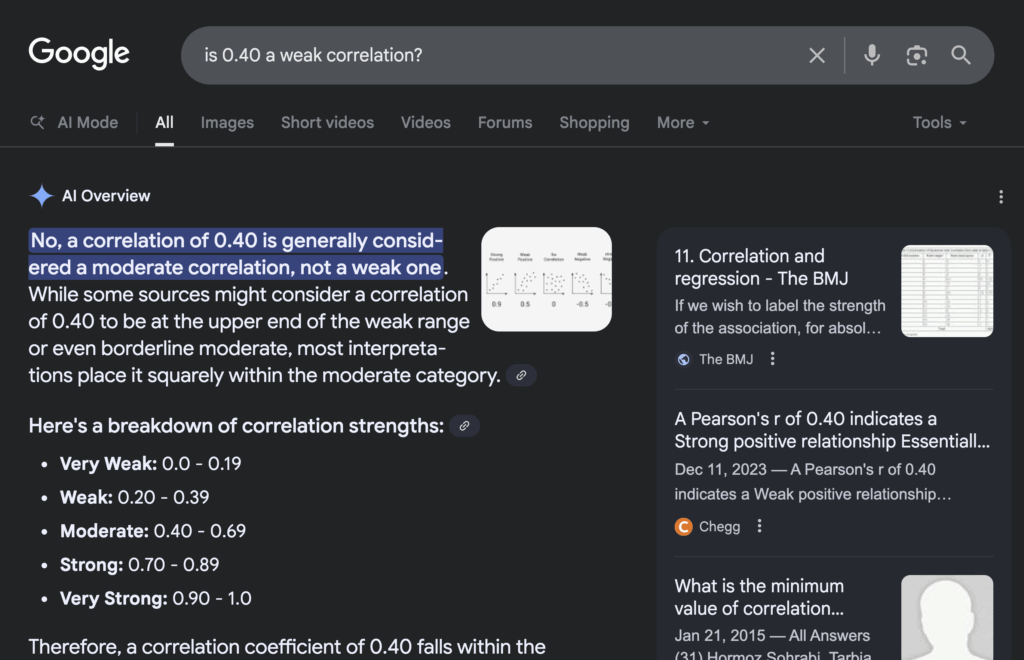The width and height of the screenshot is (1024, 660).
Task: Open three-dot menu next to The BMJ
Action: [x=772, y=359]
